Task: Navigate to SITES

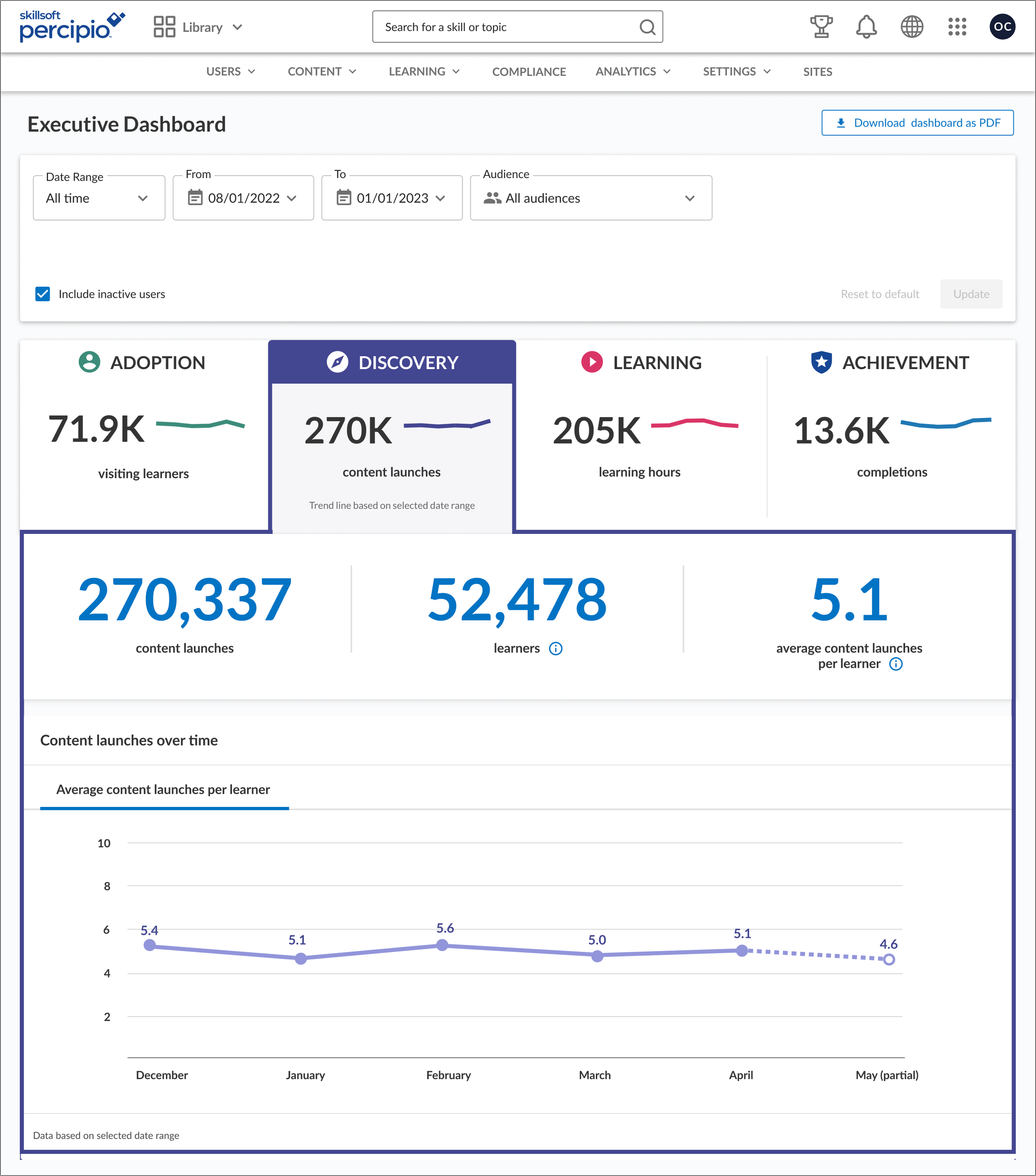Action: (817, 71)
